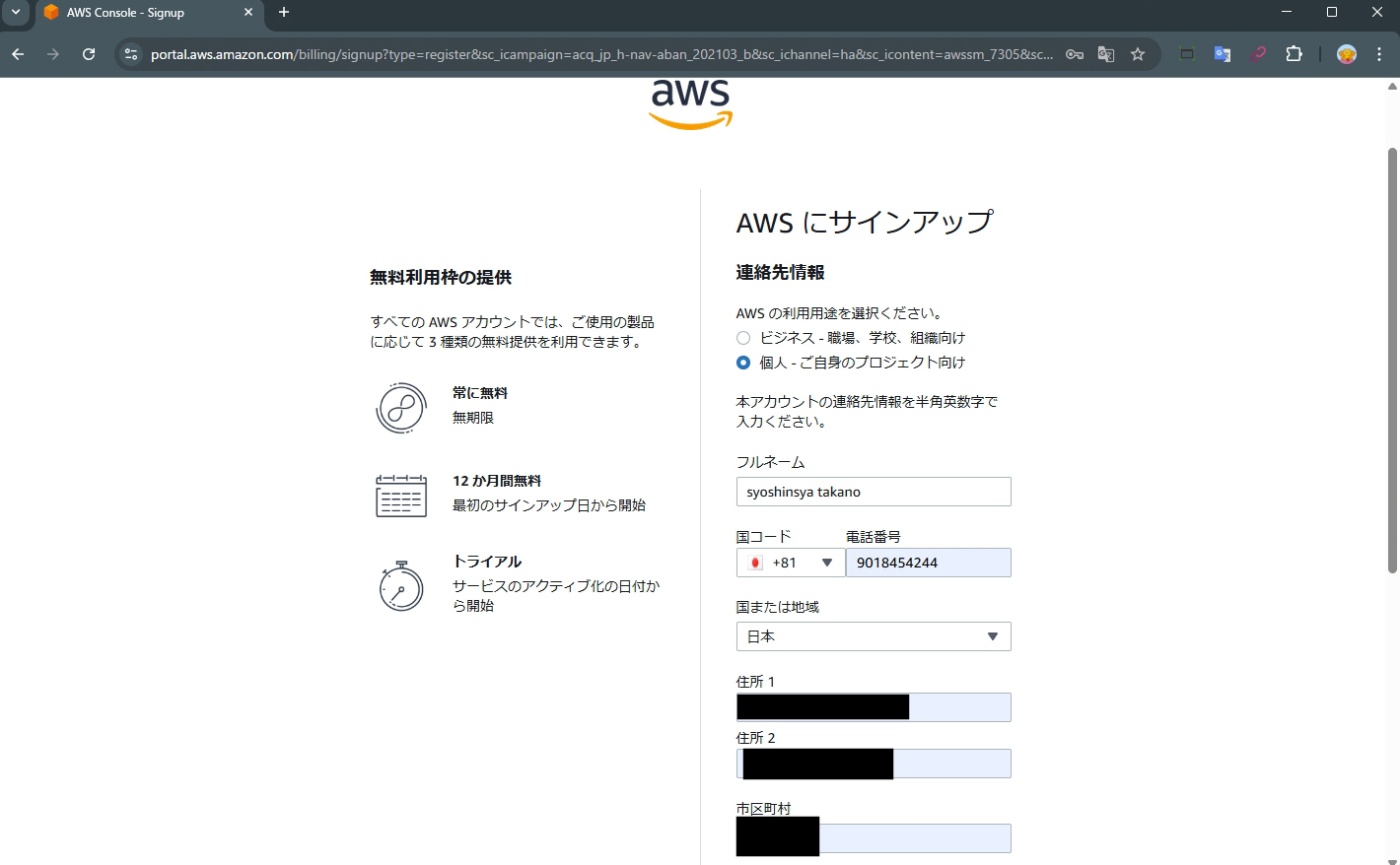Click the browser back arrow
Image resolution: width=1400 pixels, height=865 pixels.
pyautogui.click(x=18, y=54)
